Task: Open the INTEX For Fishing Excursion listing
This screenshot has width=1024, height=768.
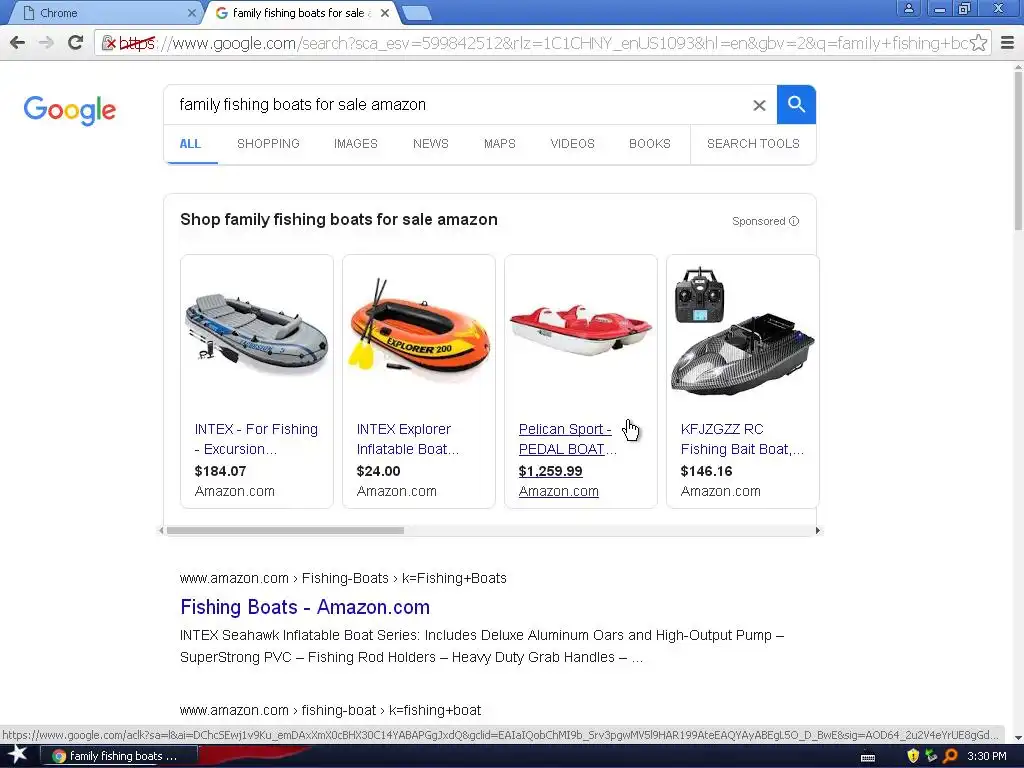Action: coord(256,439)
